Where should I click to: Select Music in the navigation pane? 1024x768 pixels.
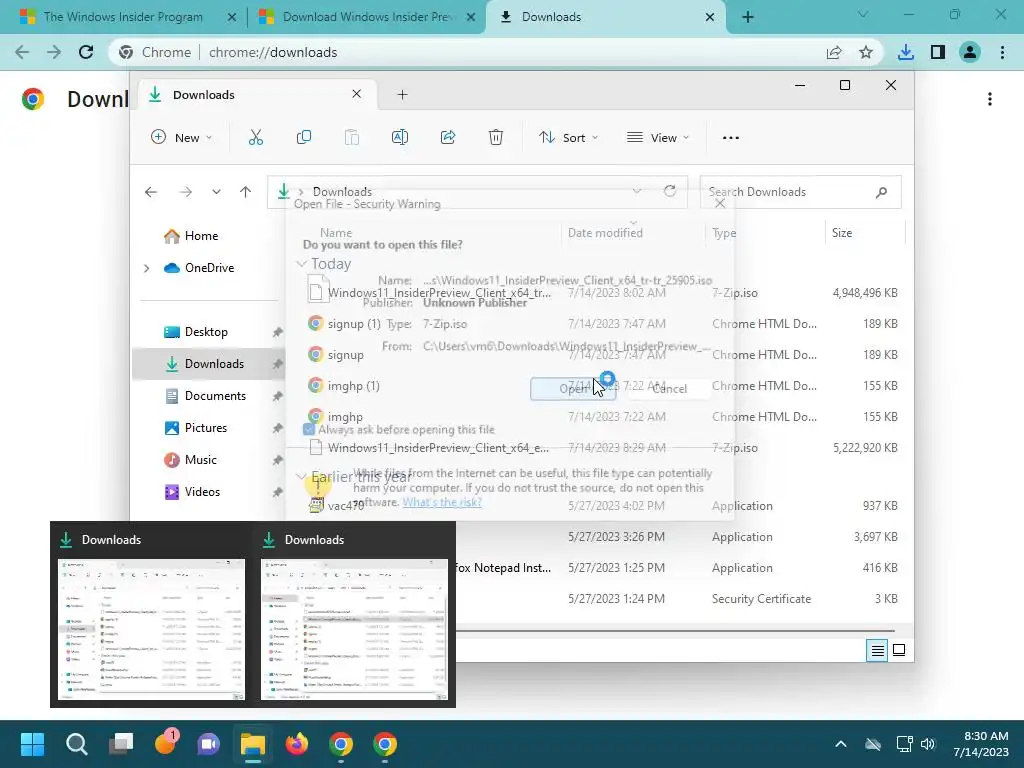[x=200, y=460]
